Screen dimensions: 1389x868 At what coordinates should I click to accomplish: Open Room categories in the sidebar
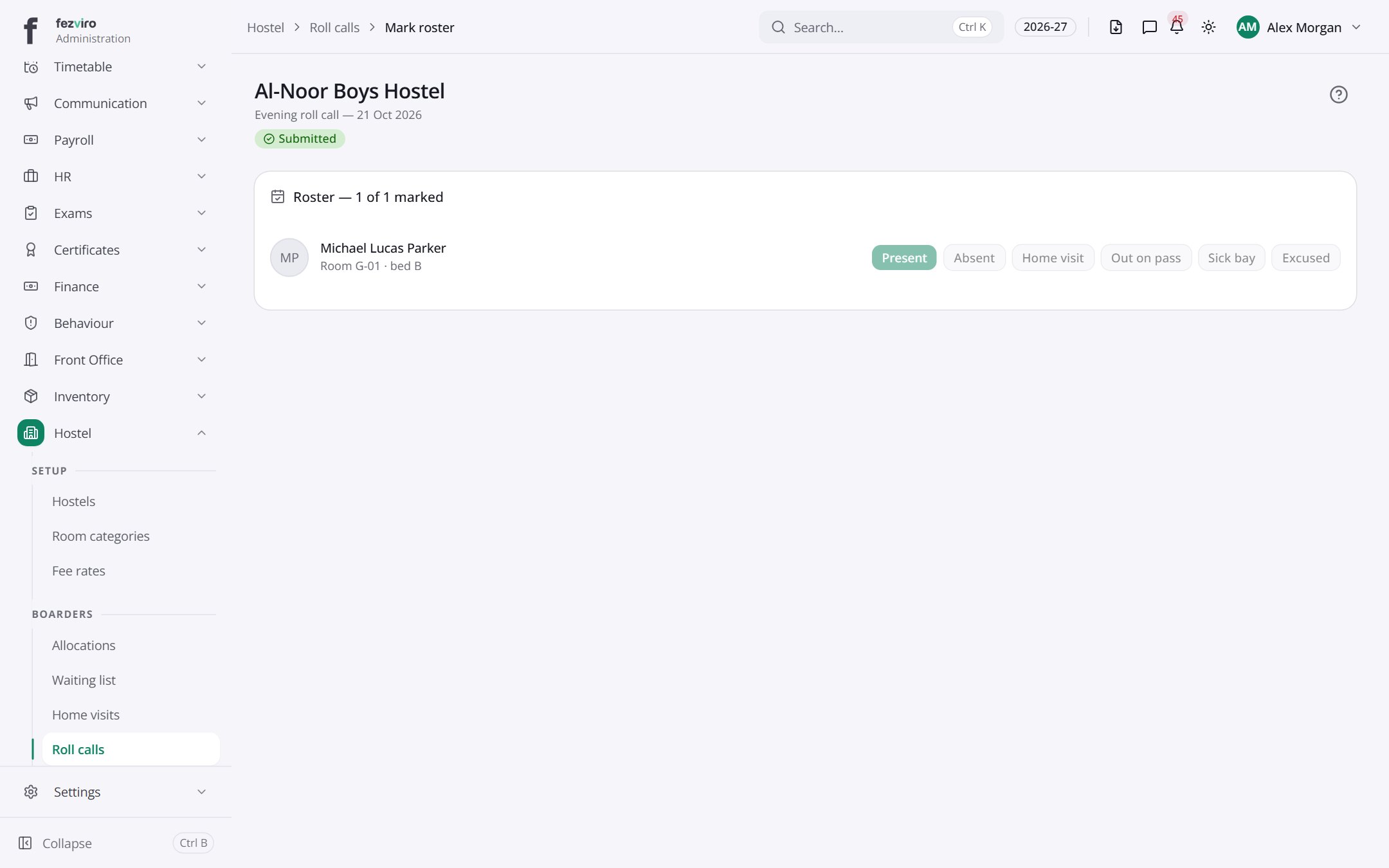pos(100,536)
